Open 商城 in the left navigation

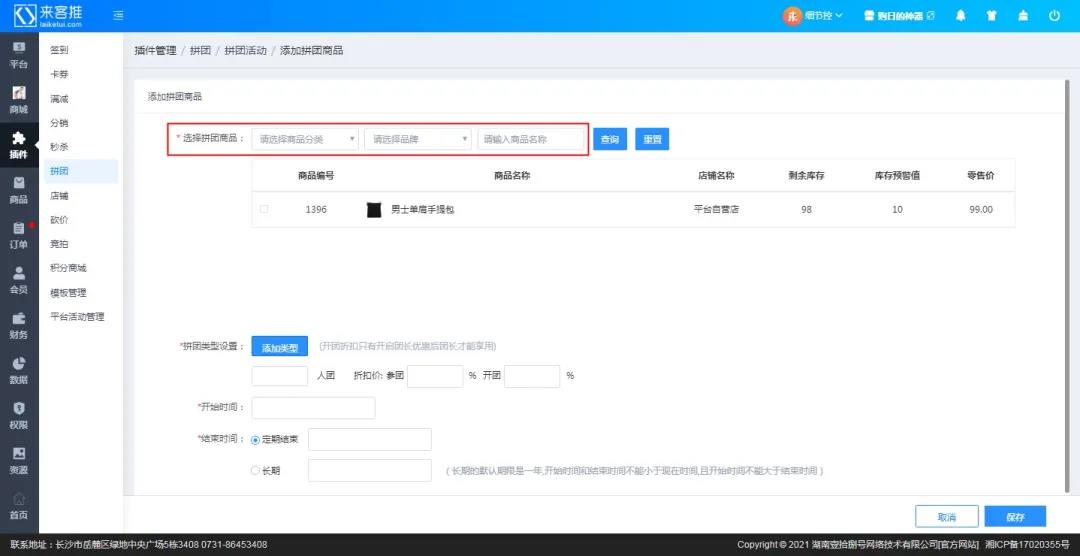(x=19, y=100)
